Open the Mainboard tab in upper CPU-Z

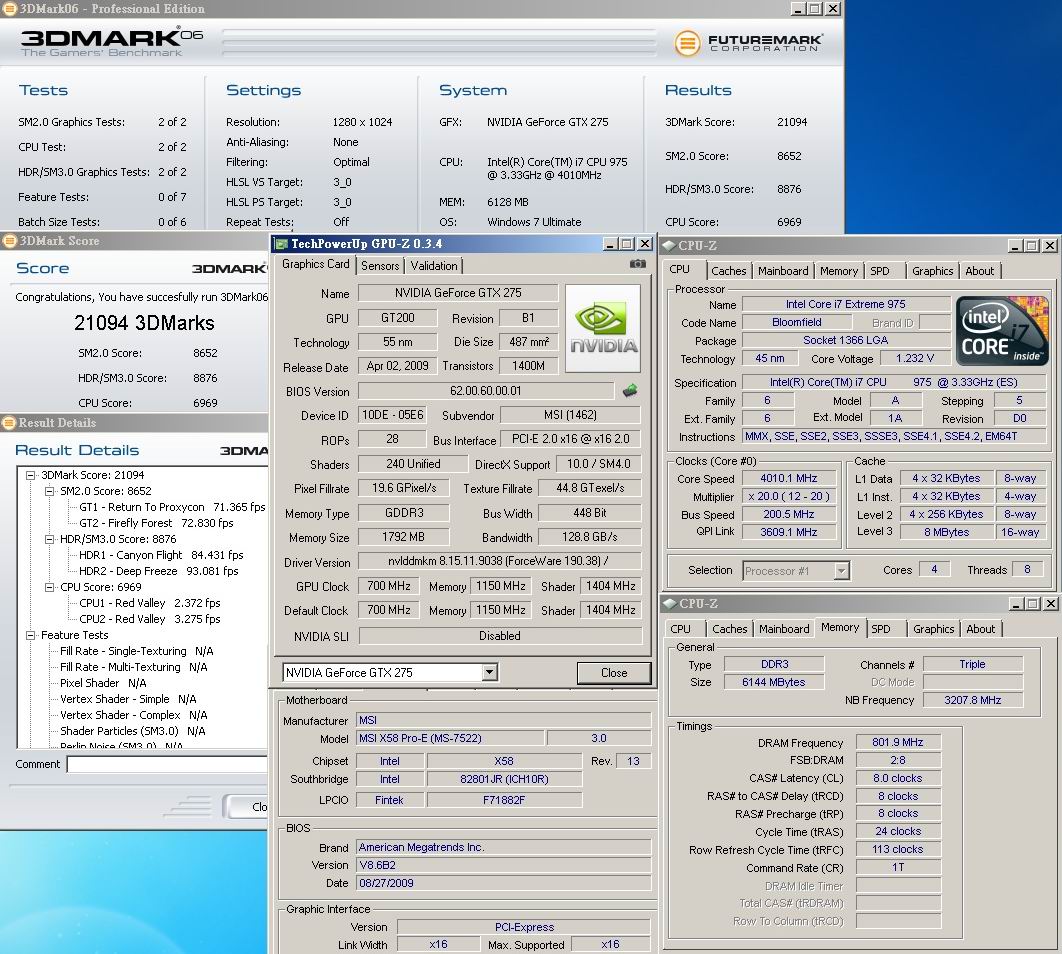tap(783, 271)
